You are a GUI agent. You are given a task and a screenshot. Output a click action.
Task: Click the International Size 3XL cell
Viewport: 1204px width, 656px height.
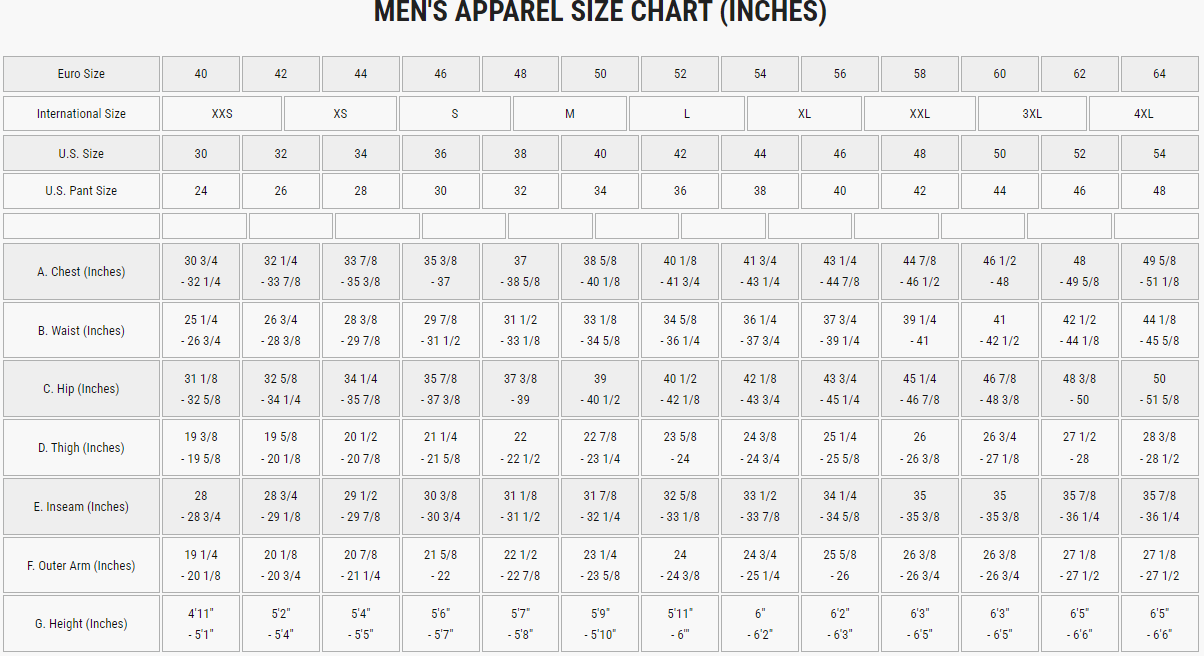1032,114
